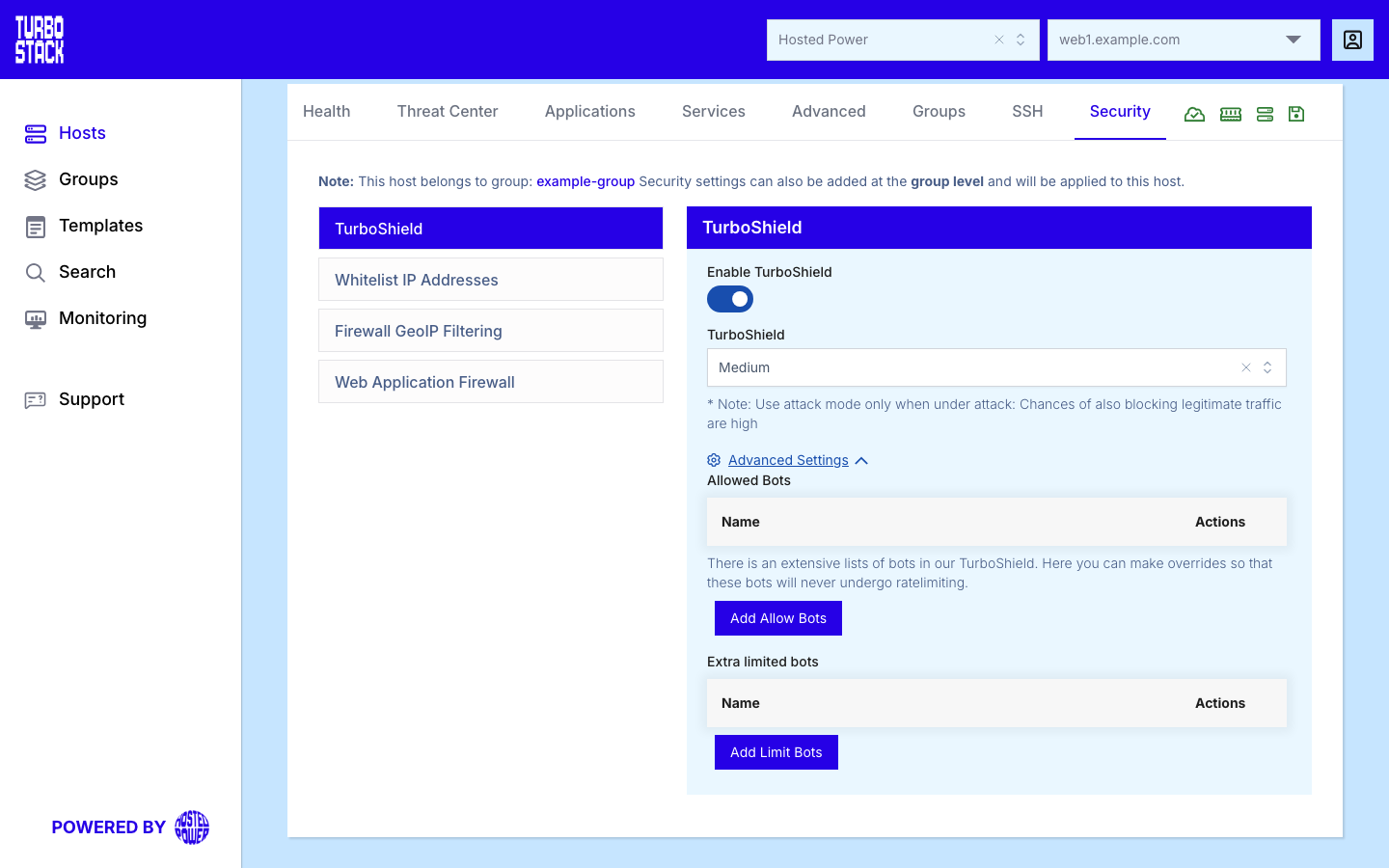Switch to the Groups tab

click(x=939, y=112)
